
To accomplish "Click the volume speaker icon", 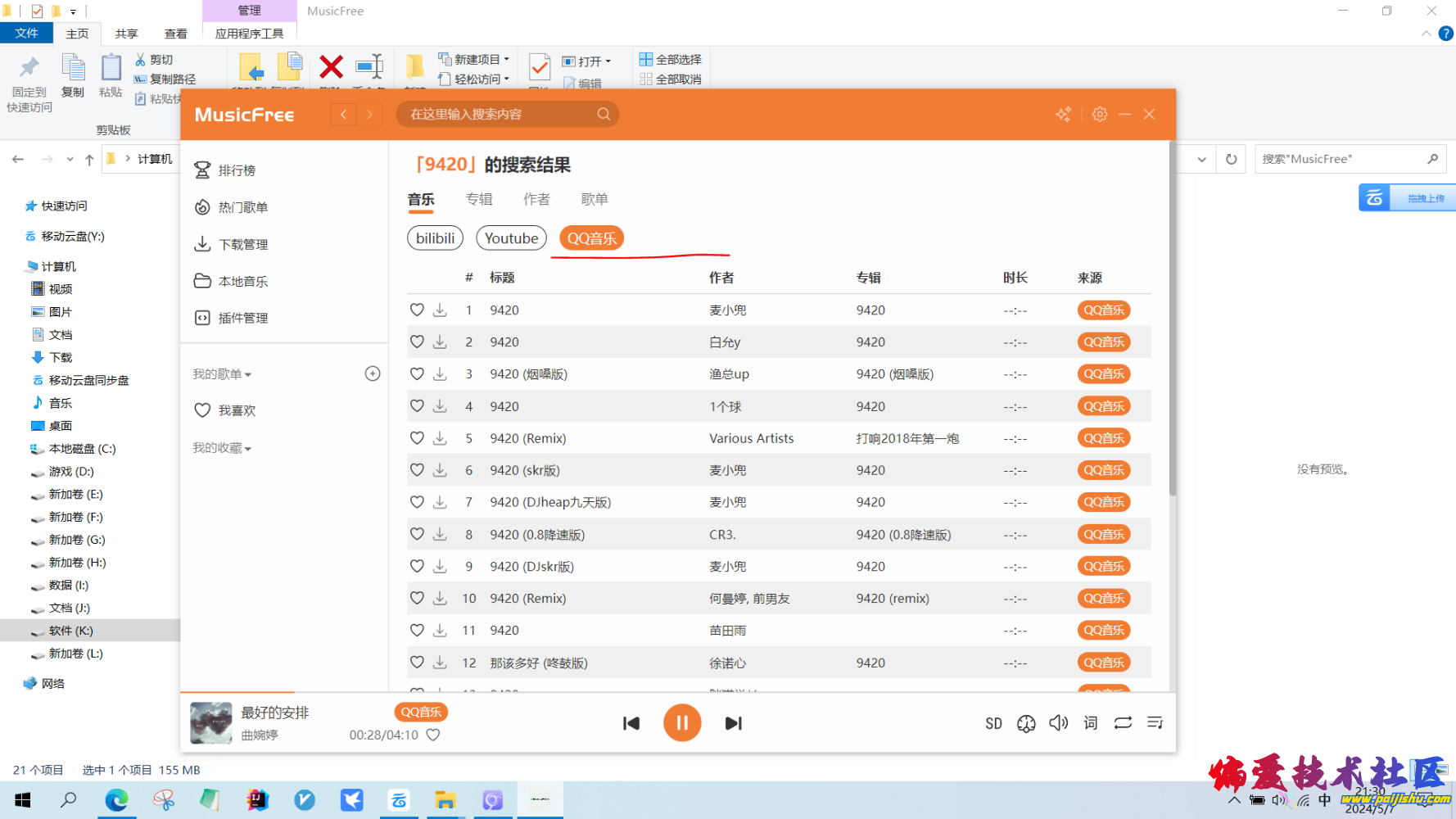I will click(x=1058, y=723).
